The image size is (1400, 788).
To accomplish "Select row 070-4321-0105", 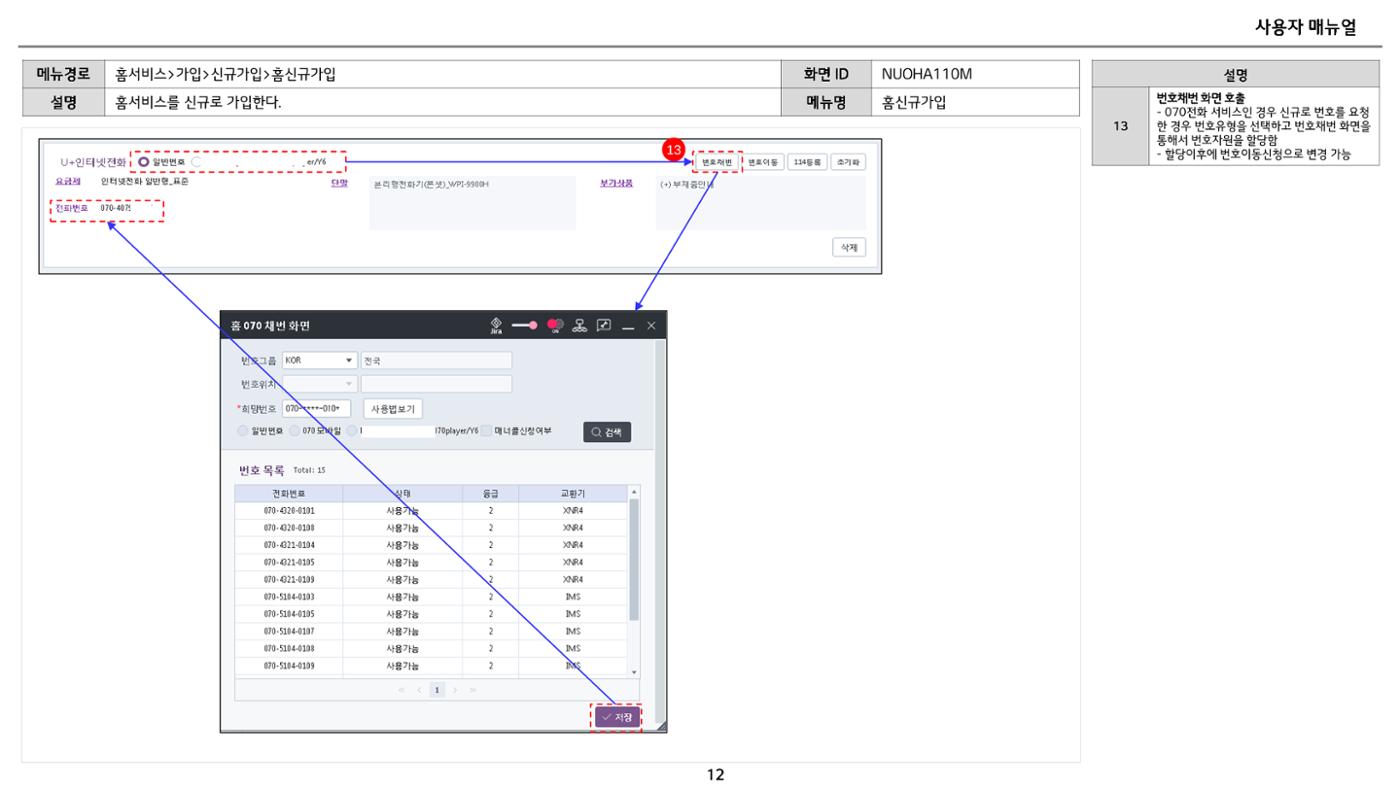I will pos(431,562).
